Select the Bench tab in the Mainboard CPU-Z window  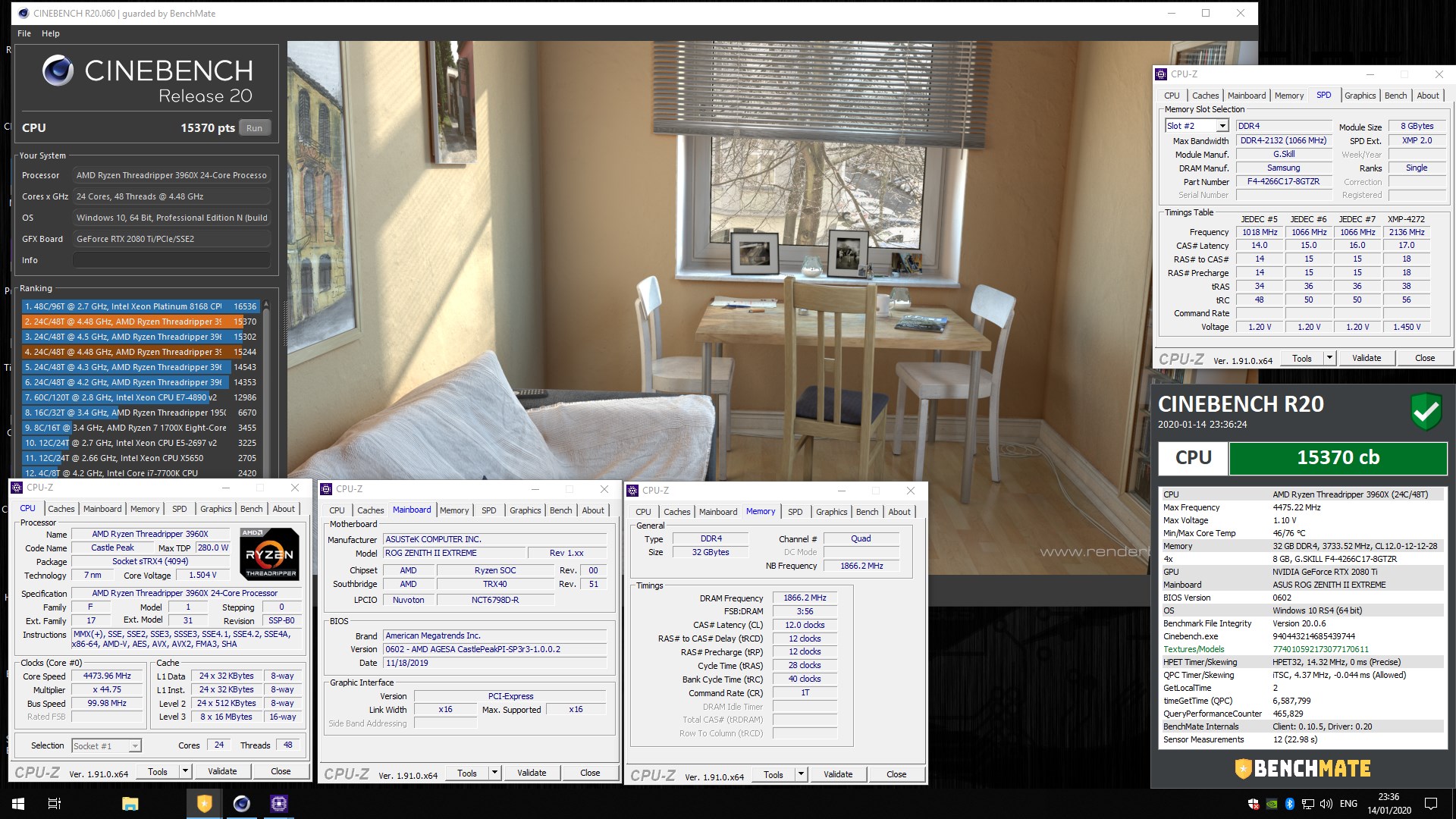(x=561, y=510)
